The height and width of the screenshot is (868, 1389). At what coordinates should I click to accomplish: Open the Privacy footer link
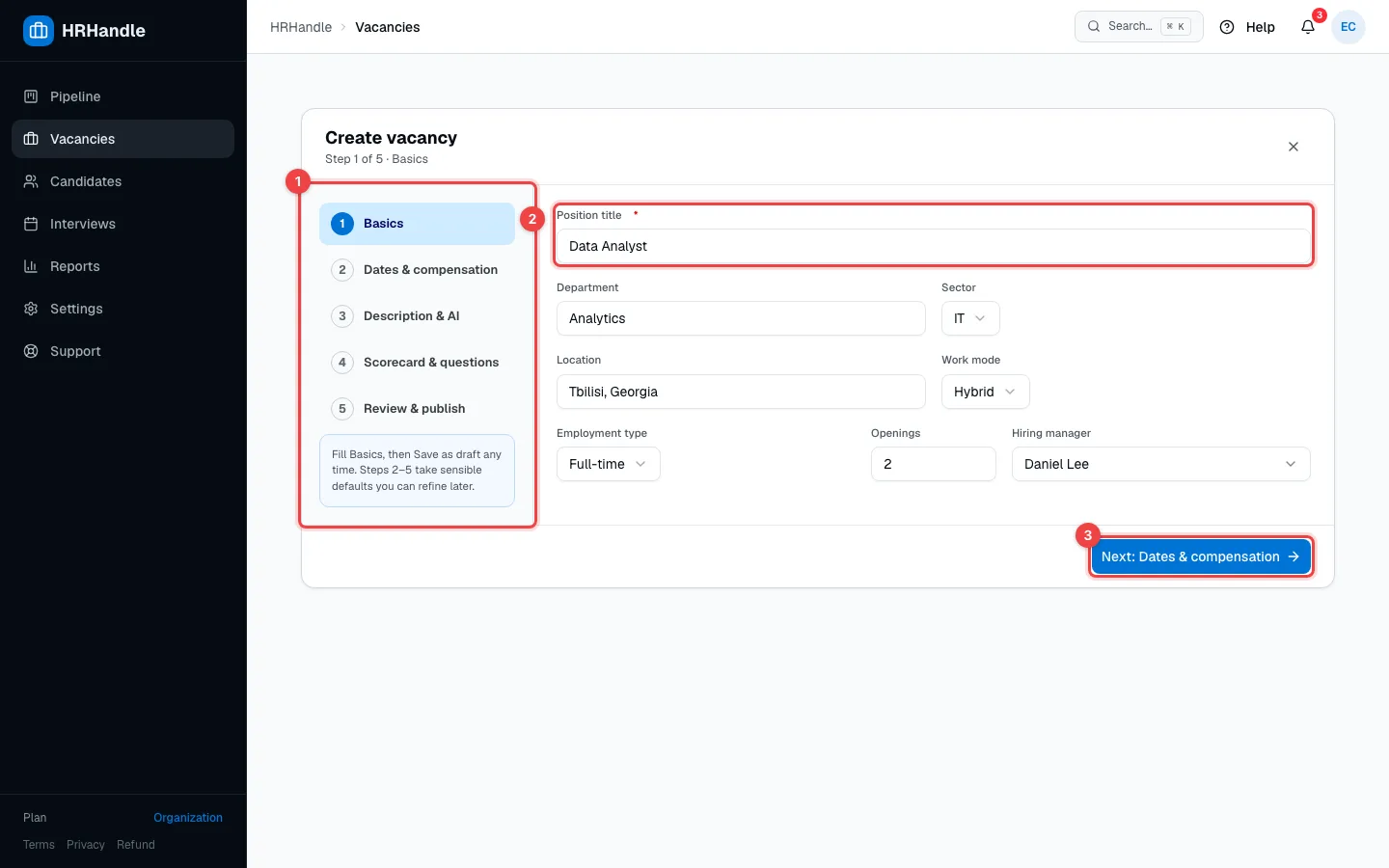pyautogui.click(x=86, y=845)
